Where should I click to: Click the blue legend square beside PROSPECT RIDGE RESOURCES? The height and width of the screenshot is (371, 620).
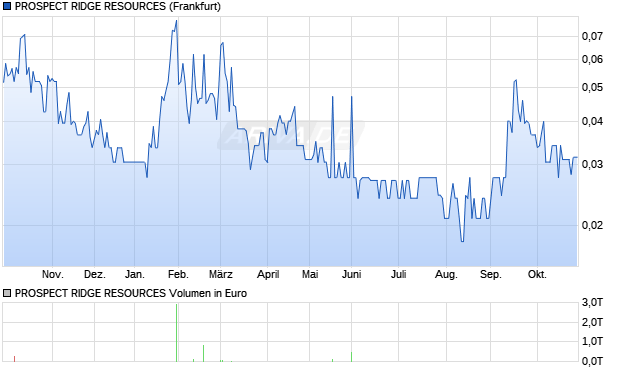tap(7, 6)
